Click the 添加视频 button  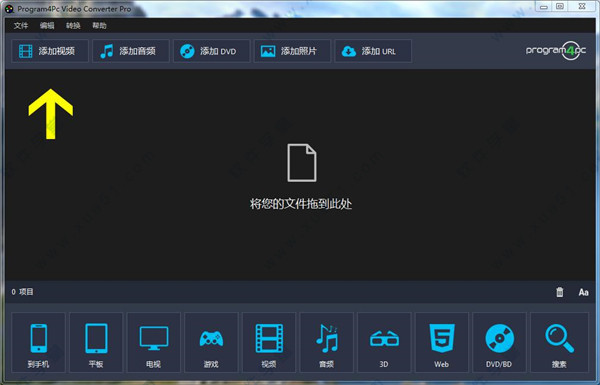pos(50,51)
